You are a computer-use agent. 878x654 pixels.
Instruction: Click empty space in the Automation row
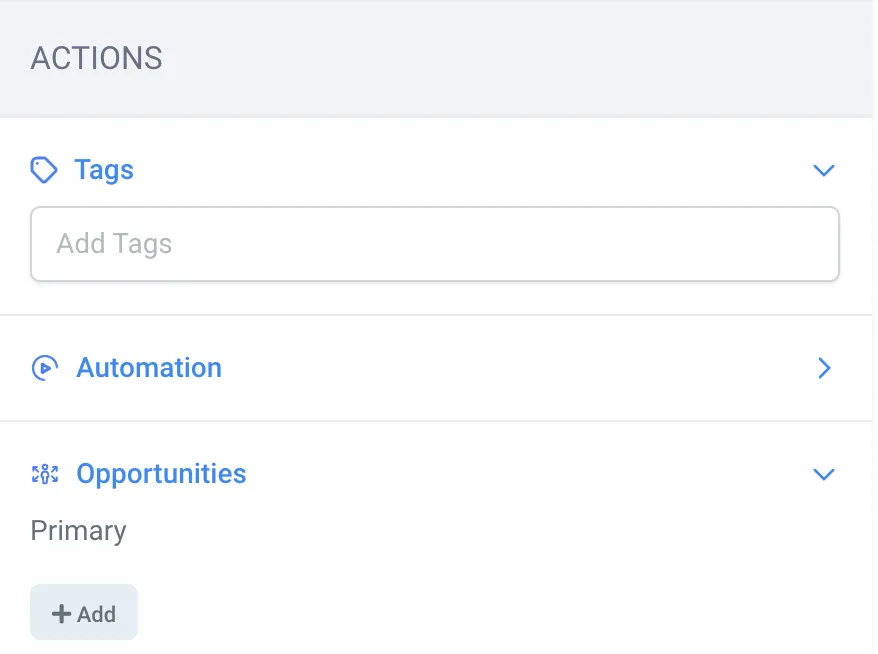(520, 368)
